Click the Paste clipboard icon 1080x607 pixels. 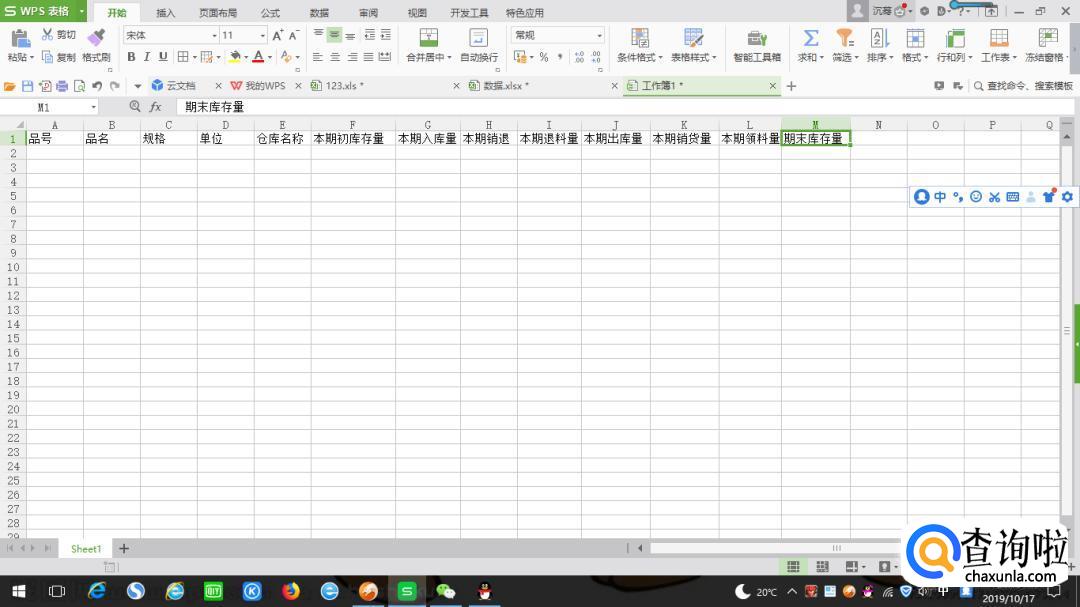pos(20,39)
